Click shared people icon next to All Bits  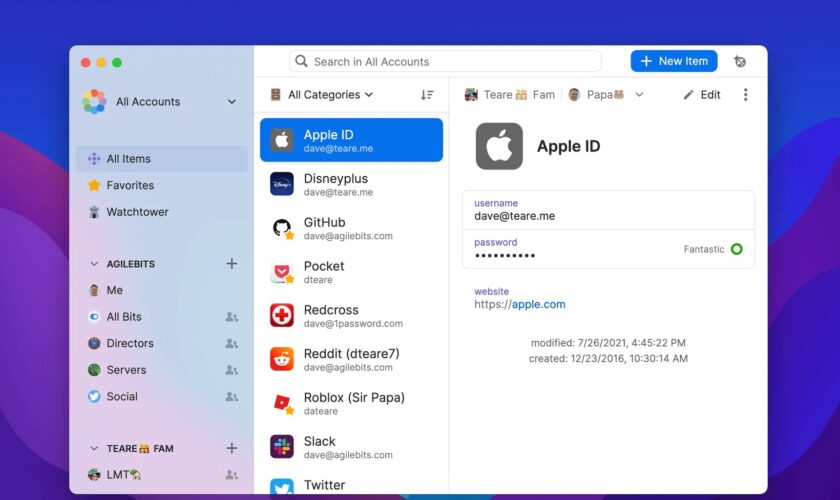231,317
